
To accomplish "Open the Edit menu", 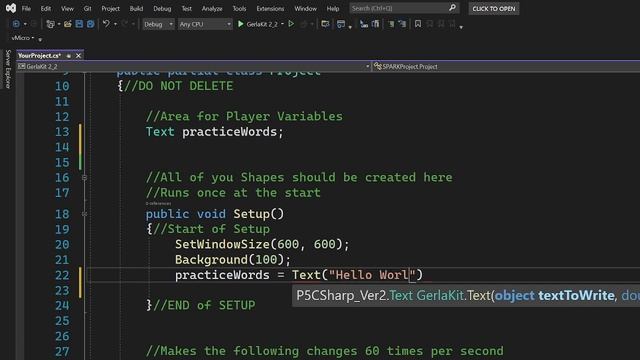I will click(46, 9).
